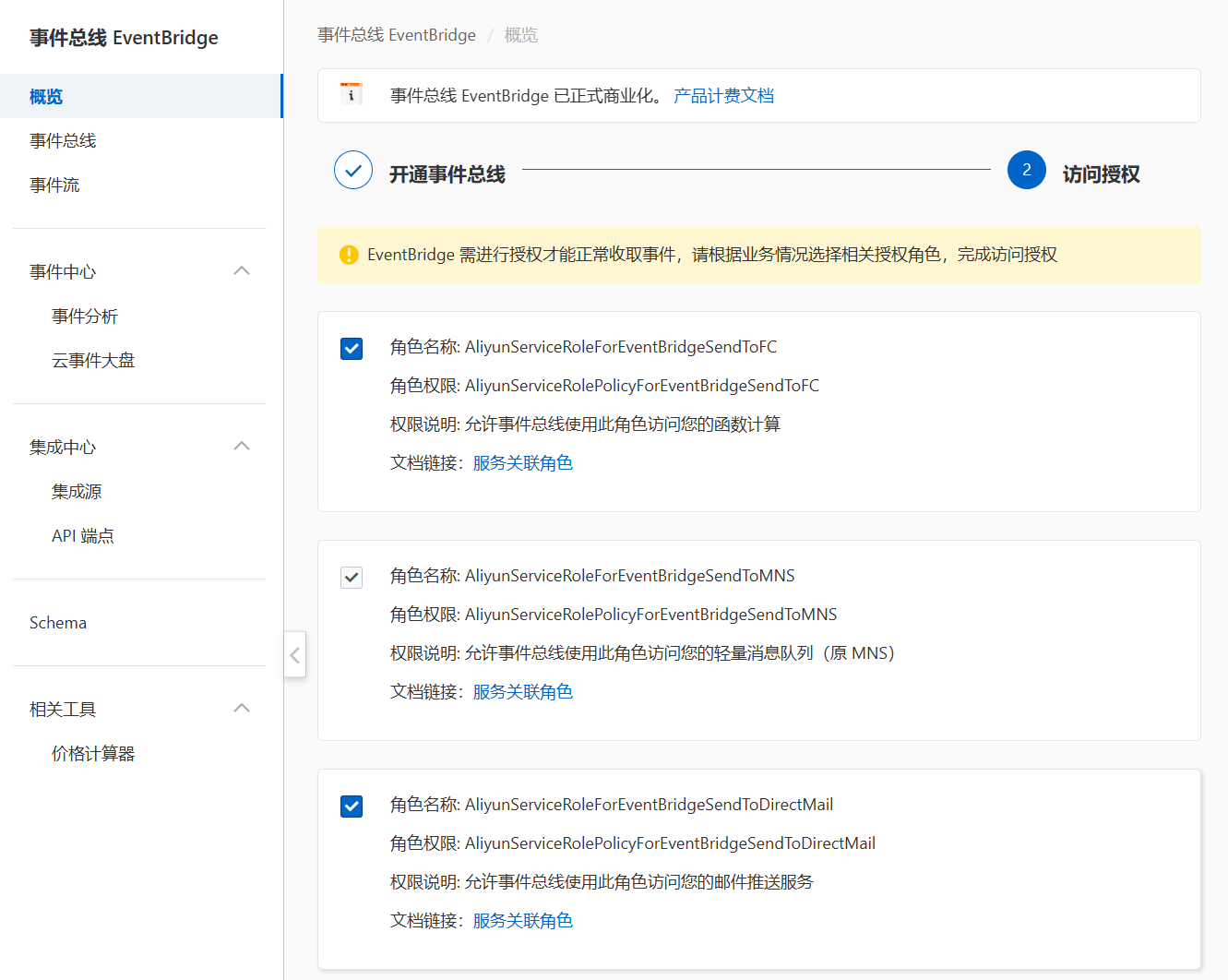Select 事件总线 in the sidebar

63,140
